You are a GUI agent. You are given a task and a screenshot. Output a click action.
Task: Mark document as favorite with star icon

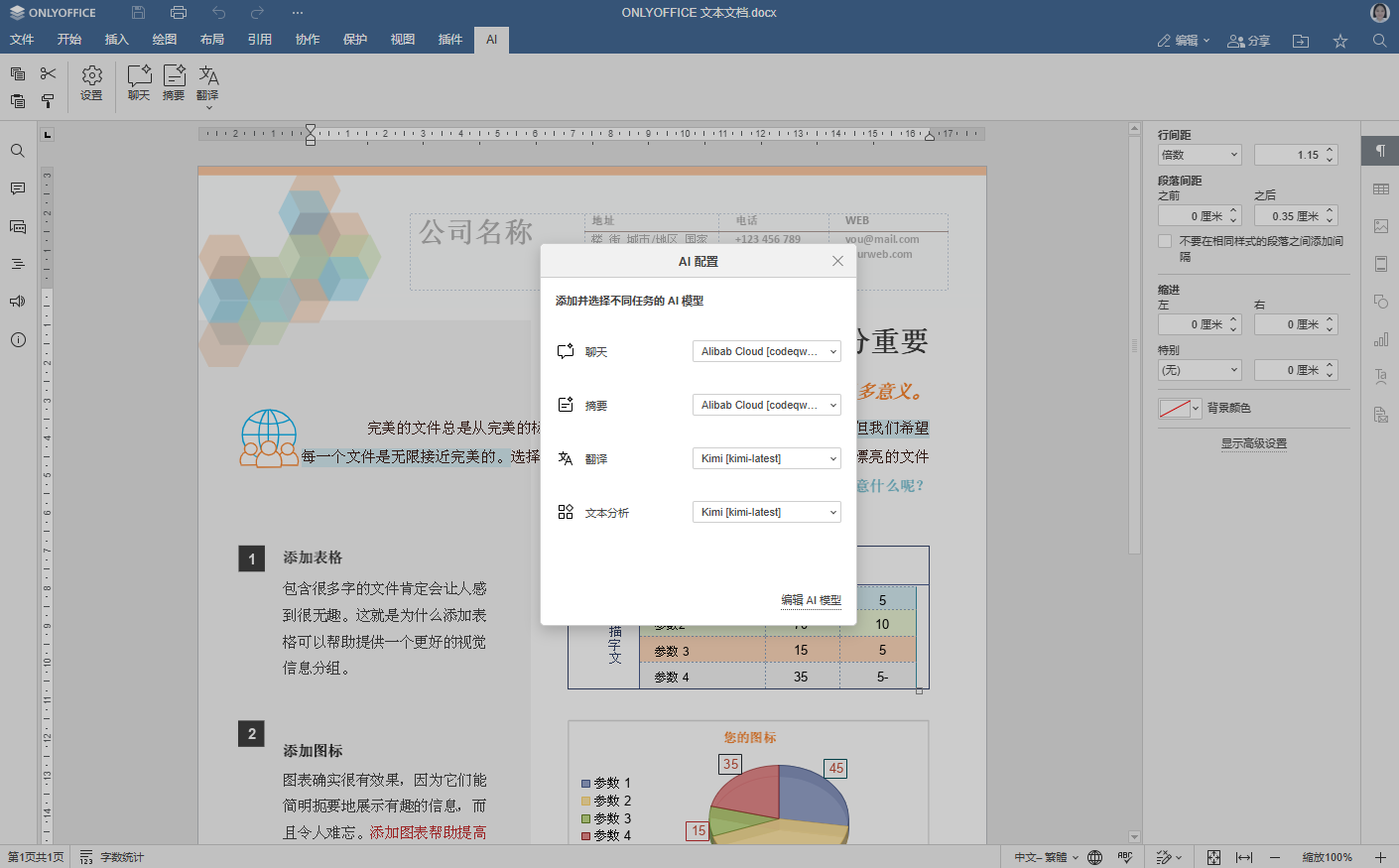click(x=1340, y=41)
